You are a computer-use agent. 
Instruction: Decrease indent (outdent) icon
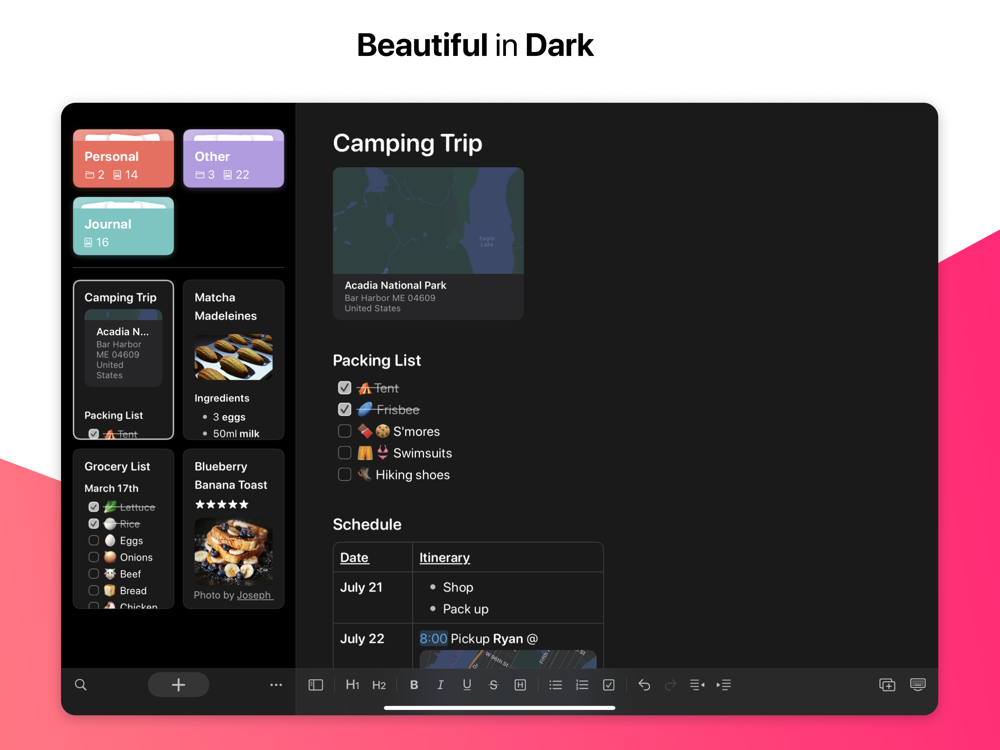(697, 684)
